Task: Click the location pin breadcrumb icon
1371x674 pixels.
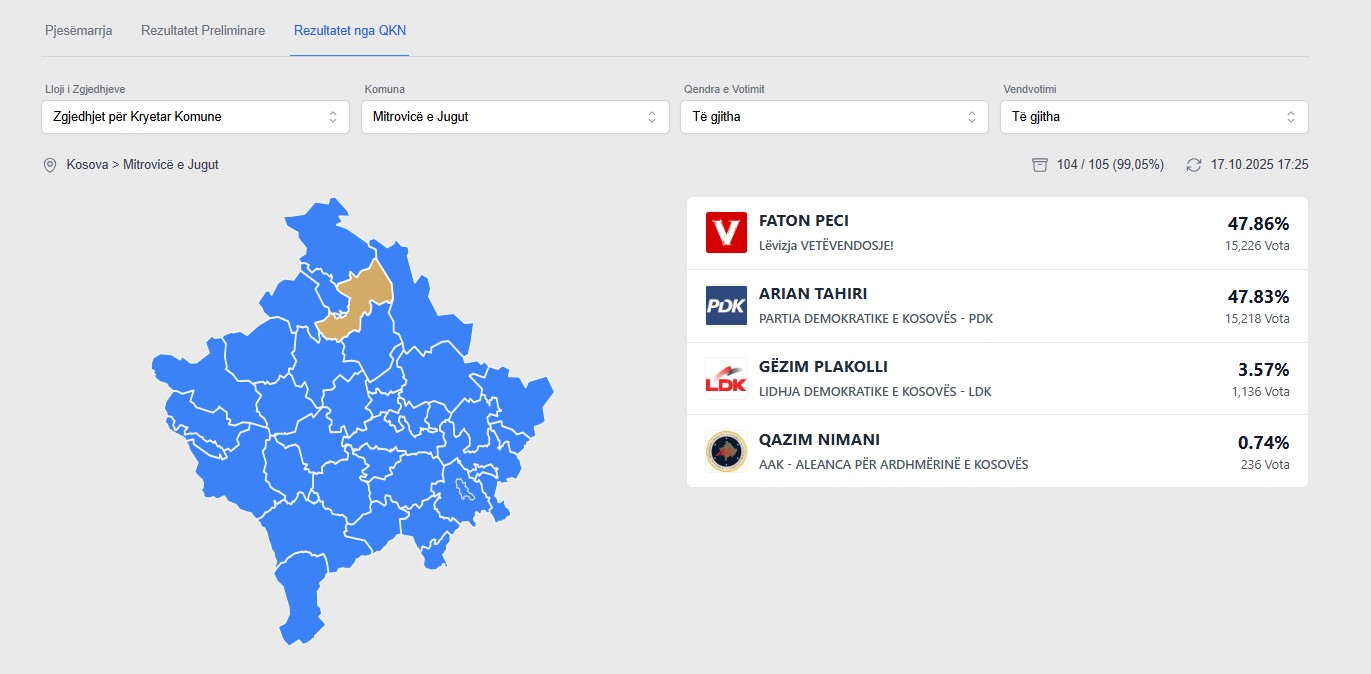Action: pos(50,165)
